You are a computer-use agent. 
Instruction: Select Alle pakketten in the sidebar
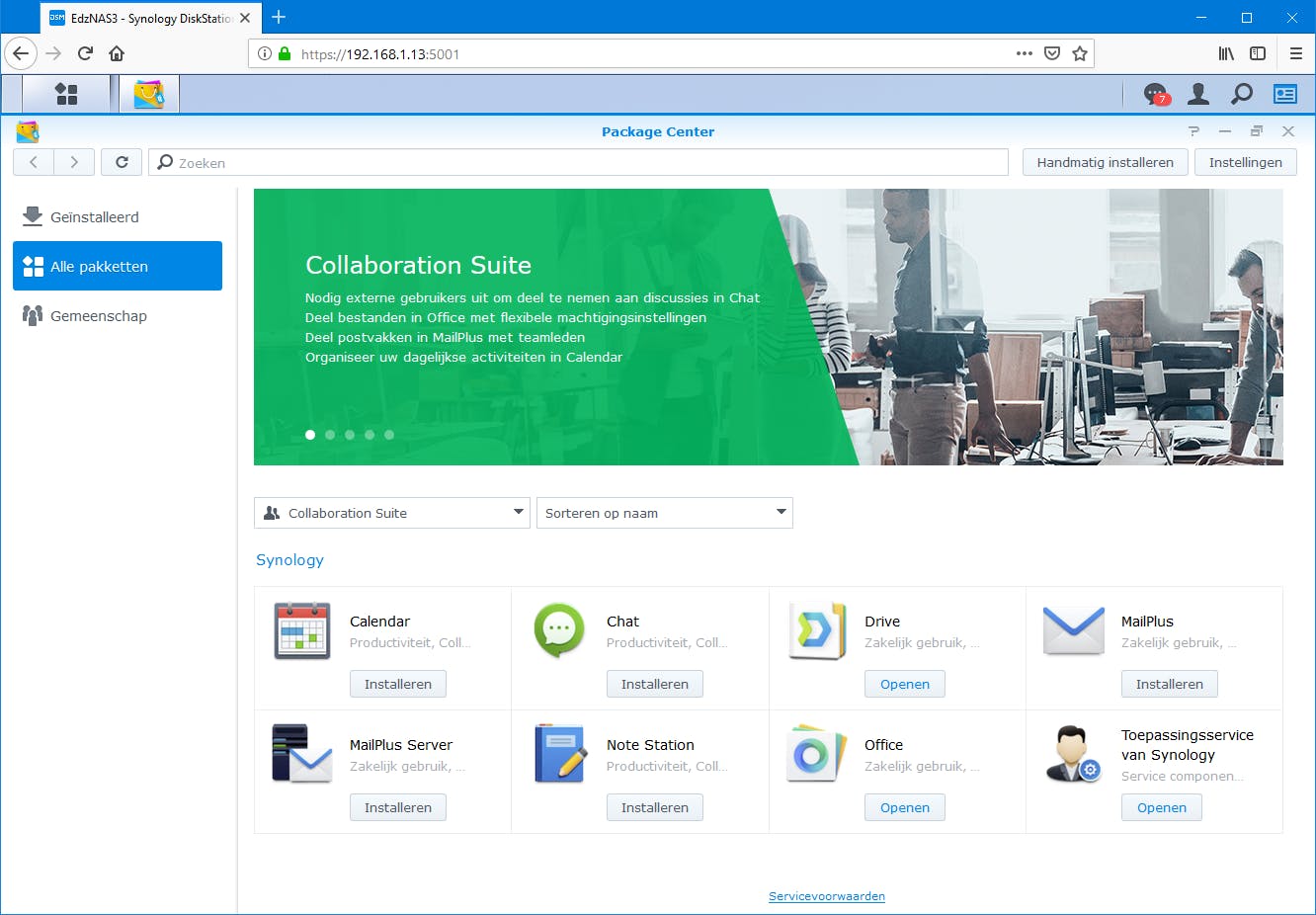coord(118,266)
